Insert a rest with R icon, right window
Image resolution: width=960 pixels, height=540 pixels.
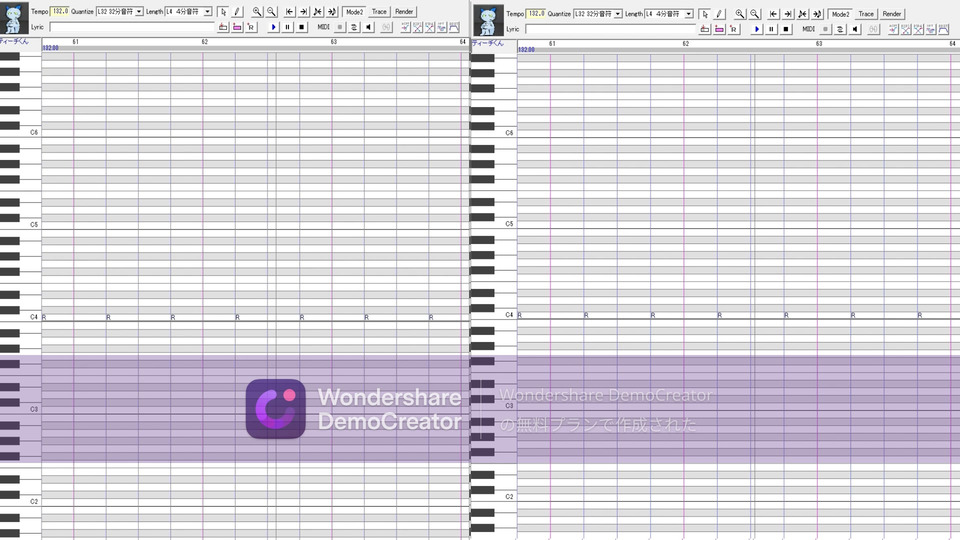[x=733, y=29]
